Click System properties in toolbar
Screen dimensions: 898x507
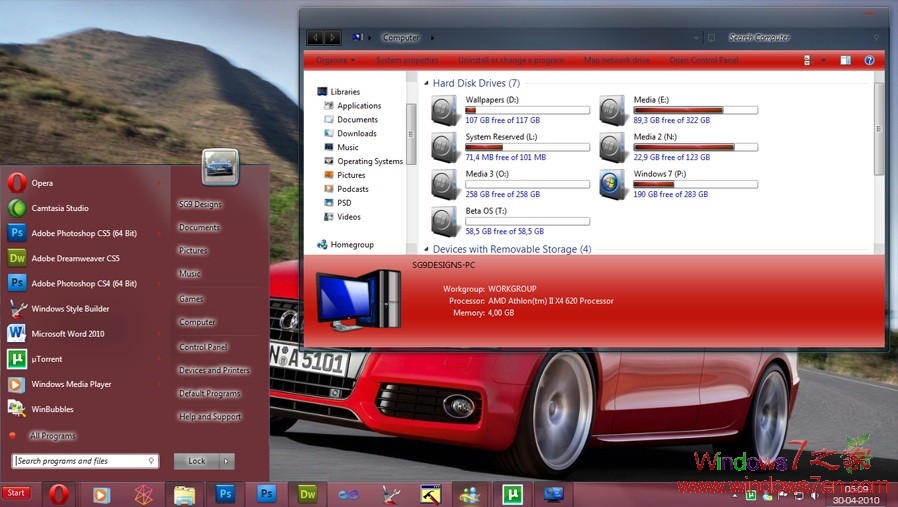point(407,60)
